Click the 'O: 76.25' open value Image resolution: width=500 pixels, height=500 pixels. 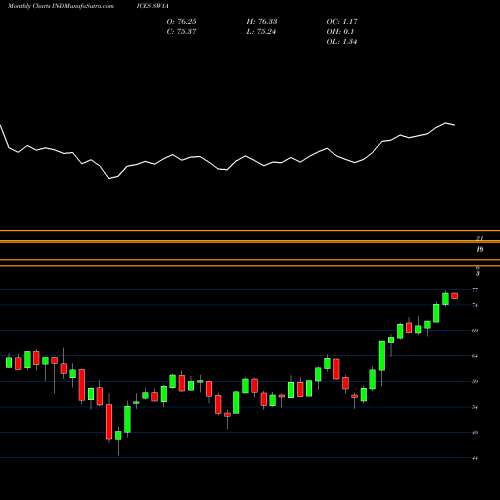[x=181, y=22]
